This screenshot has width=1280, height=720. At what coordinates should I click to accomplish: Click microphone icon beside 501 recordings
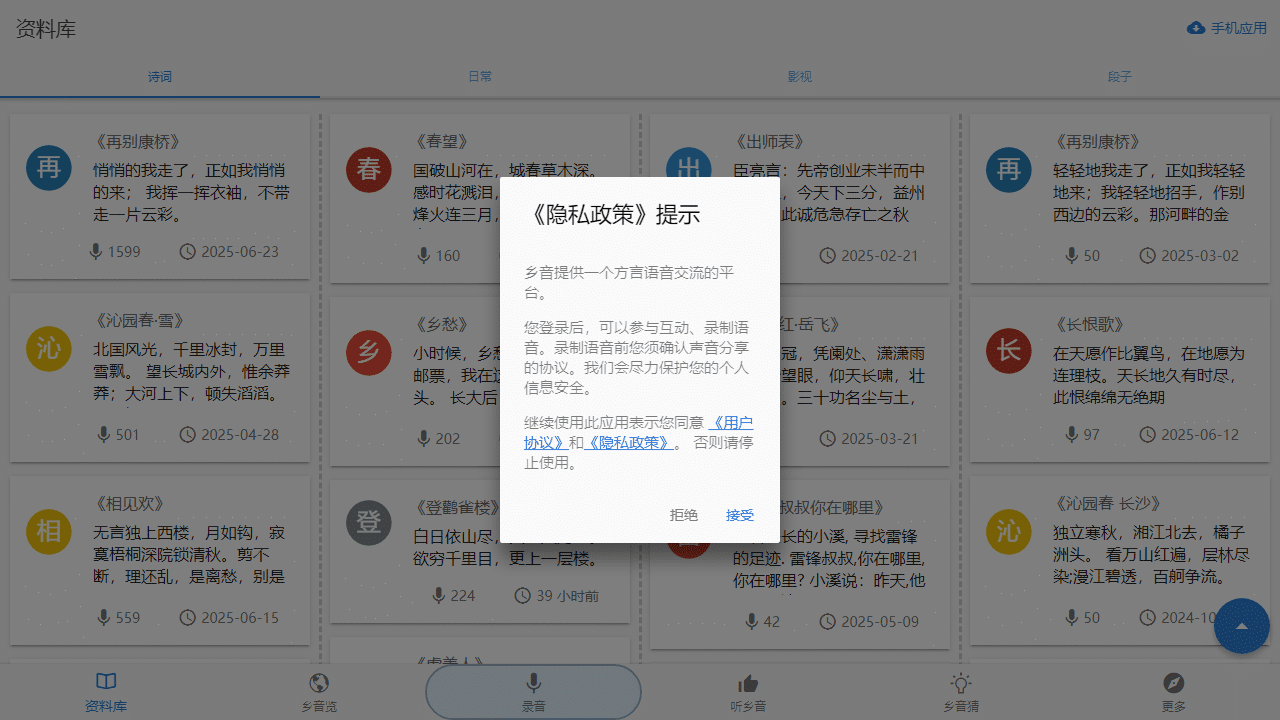(103, 434)
